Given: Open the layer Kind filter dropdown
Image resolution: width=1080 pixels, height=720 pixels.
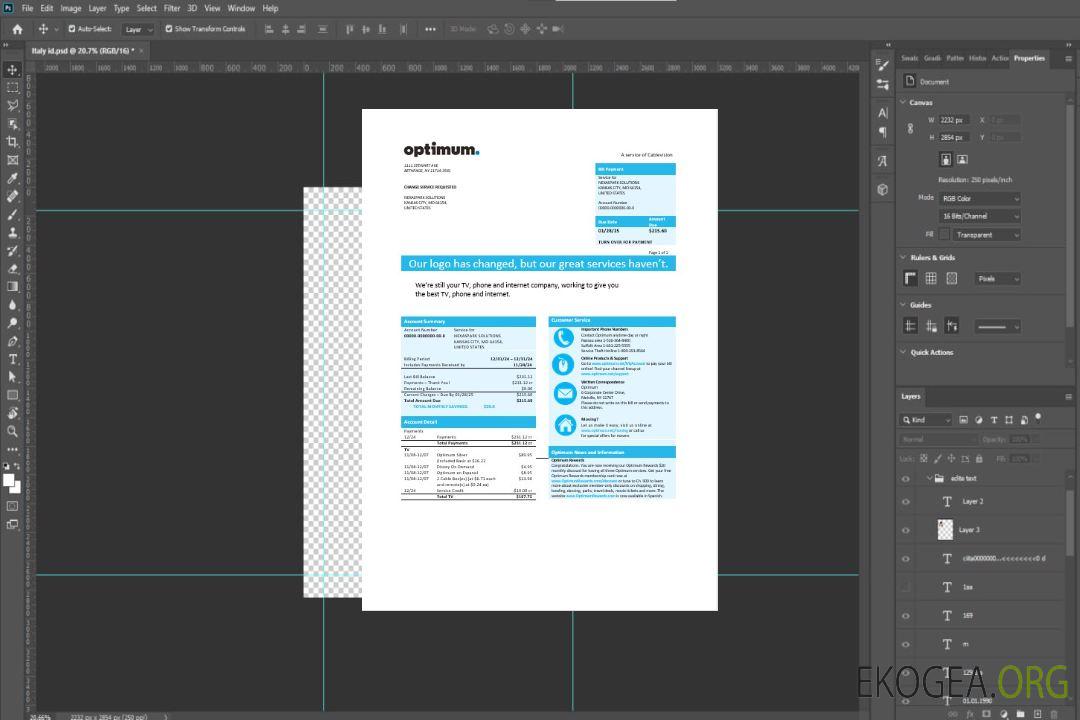Looking at the screenshot, I should point(926,420).
